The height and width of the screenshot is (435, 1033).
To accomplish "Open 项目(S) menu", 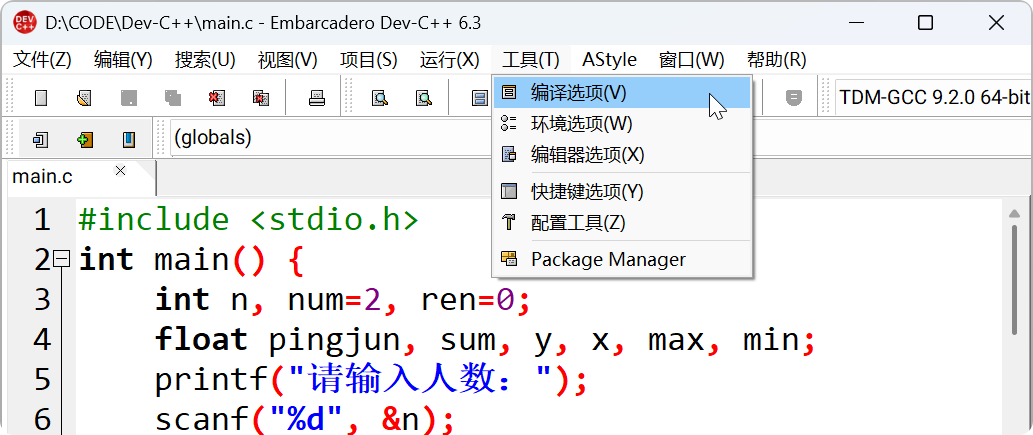I will tap(368, 60).
